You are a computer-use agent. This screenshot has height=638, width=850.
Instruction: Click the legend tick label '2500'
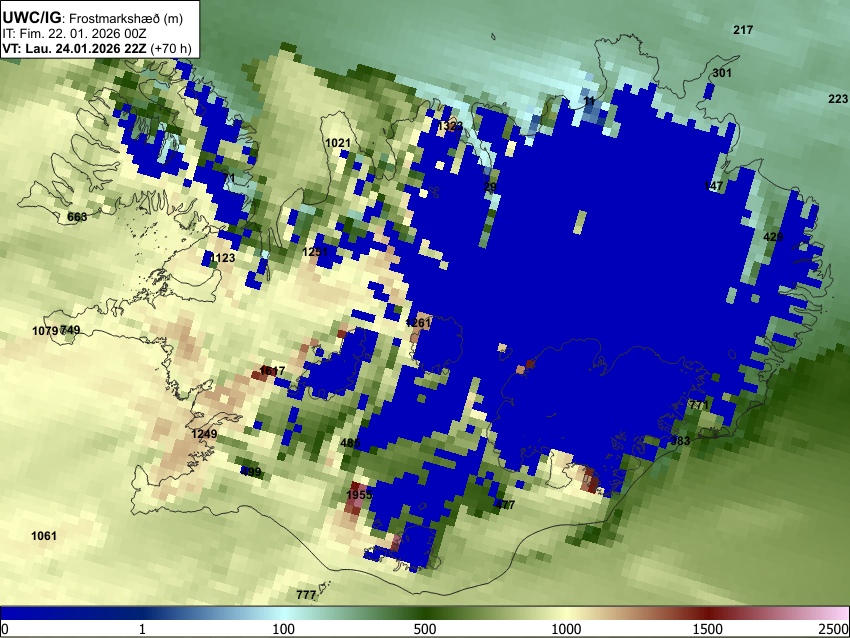click(834, 629)
